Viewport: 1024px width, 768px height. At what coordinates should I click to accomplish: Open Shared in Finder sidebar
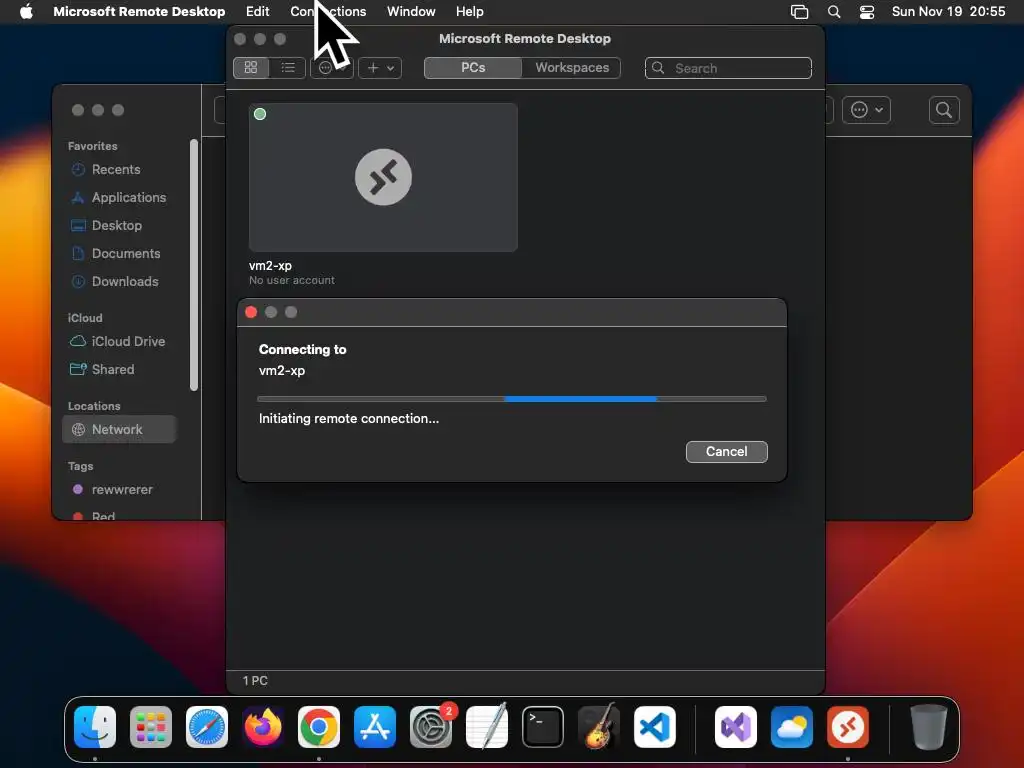(112, 370)
